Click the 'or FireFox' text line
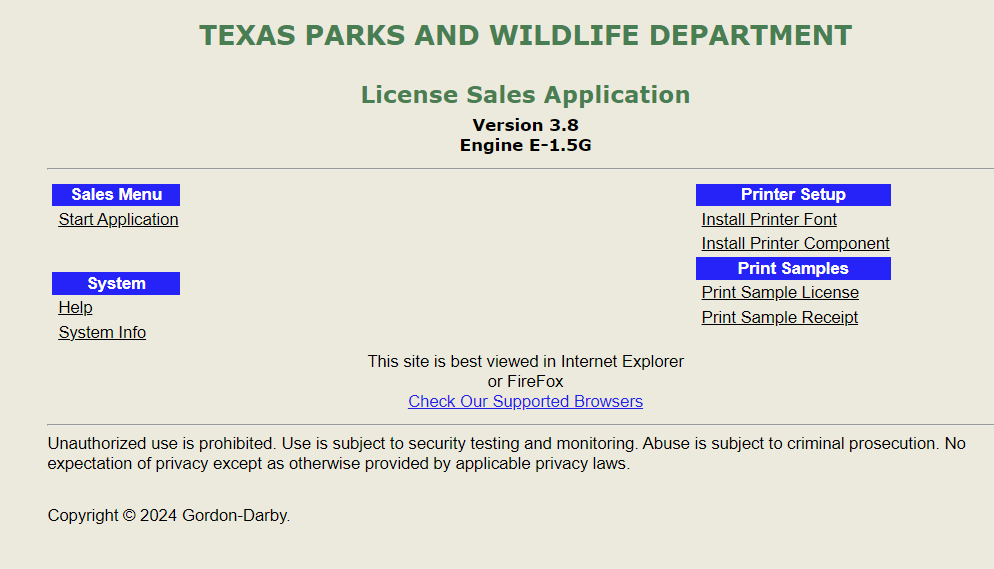This screenshot has height=569, width=994. pyautogui.click(x=525, y=382)
